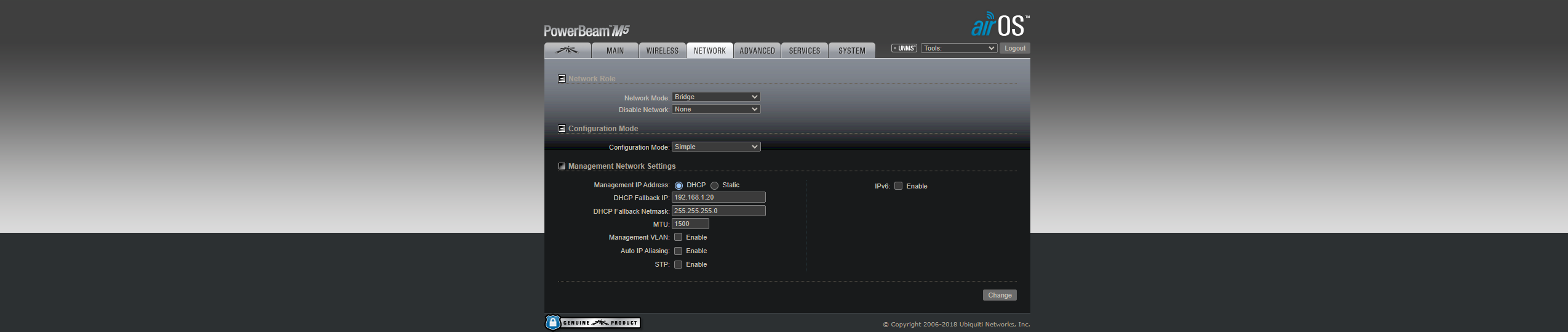Expand the Tools dropdown menu
1568x332 pixels.
958,48
